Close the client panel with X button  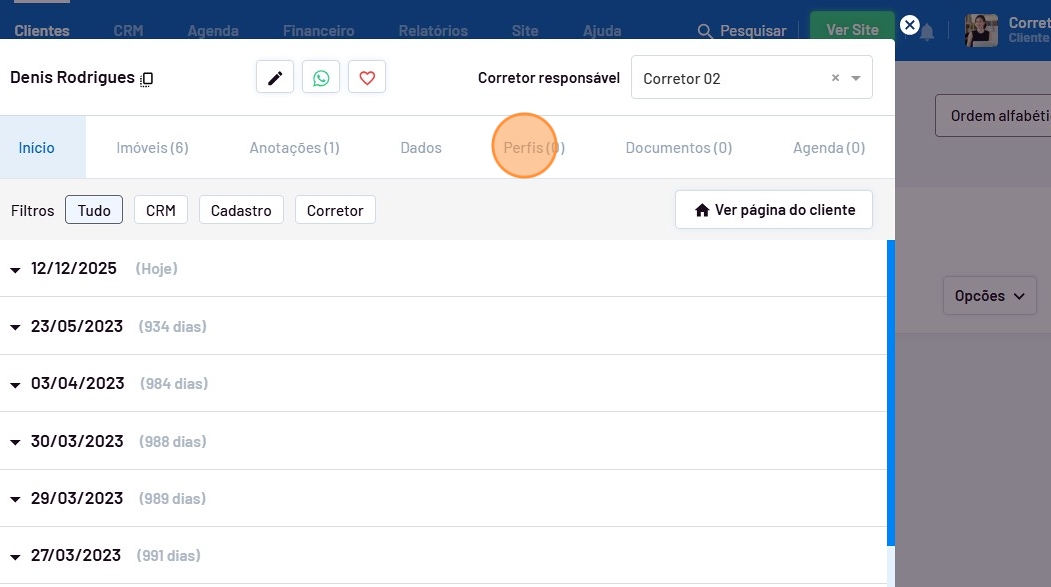909,25
